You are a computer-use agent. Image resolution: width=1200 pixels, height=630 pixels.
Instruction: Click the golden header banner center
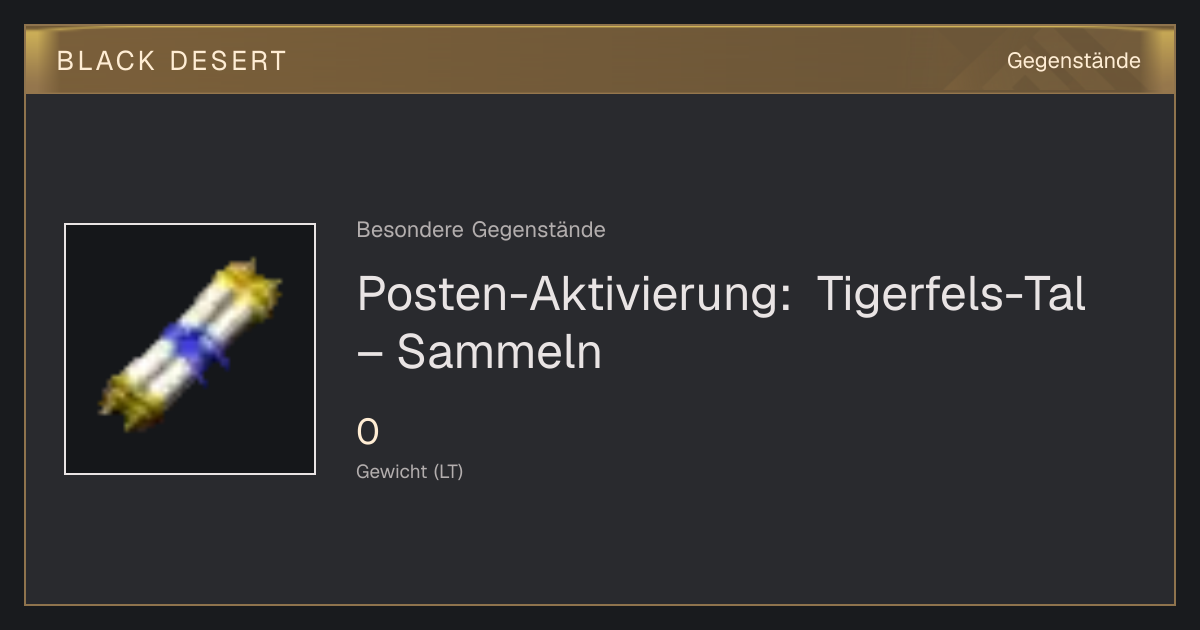[600, 60]
